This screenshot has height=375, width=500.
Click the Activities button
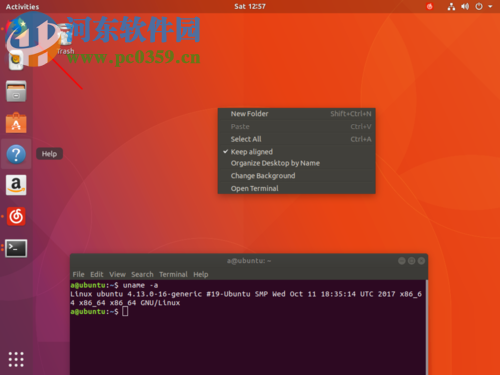[22, 7]
